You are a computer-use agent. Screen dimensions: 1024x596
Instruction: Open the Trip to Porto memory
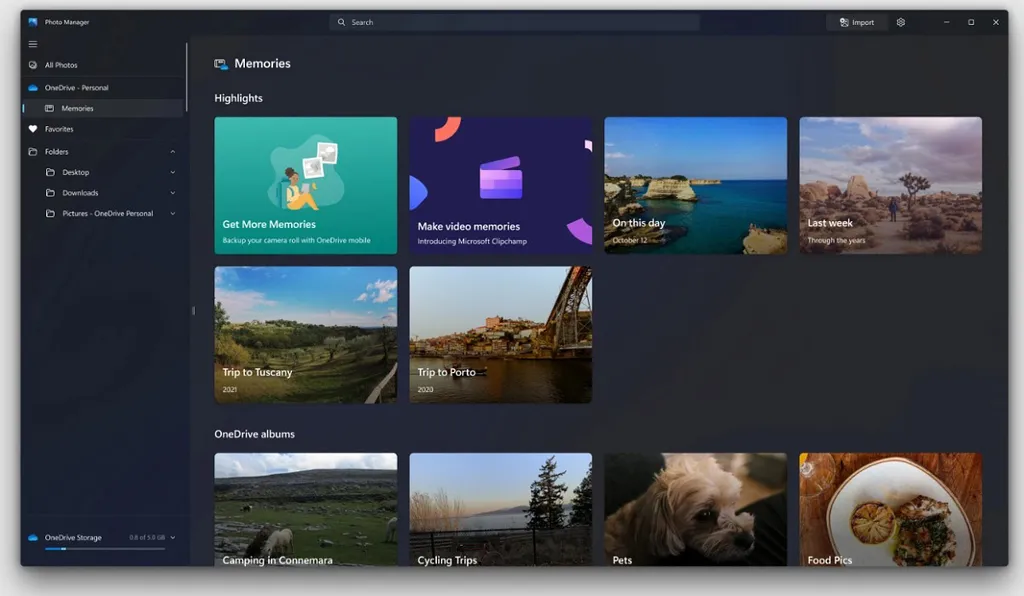(501, 334)
